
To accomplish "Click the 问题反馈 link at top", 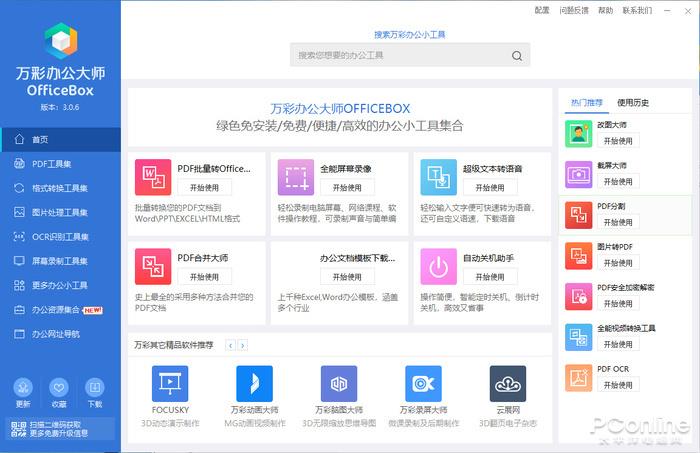I will (x=574, y=10).
